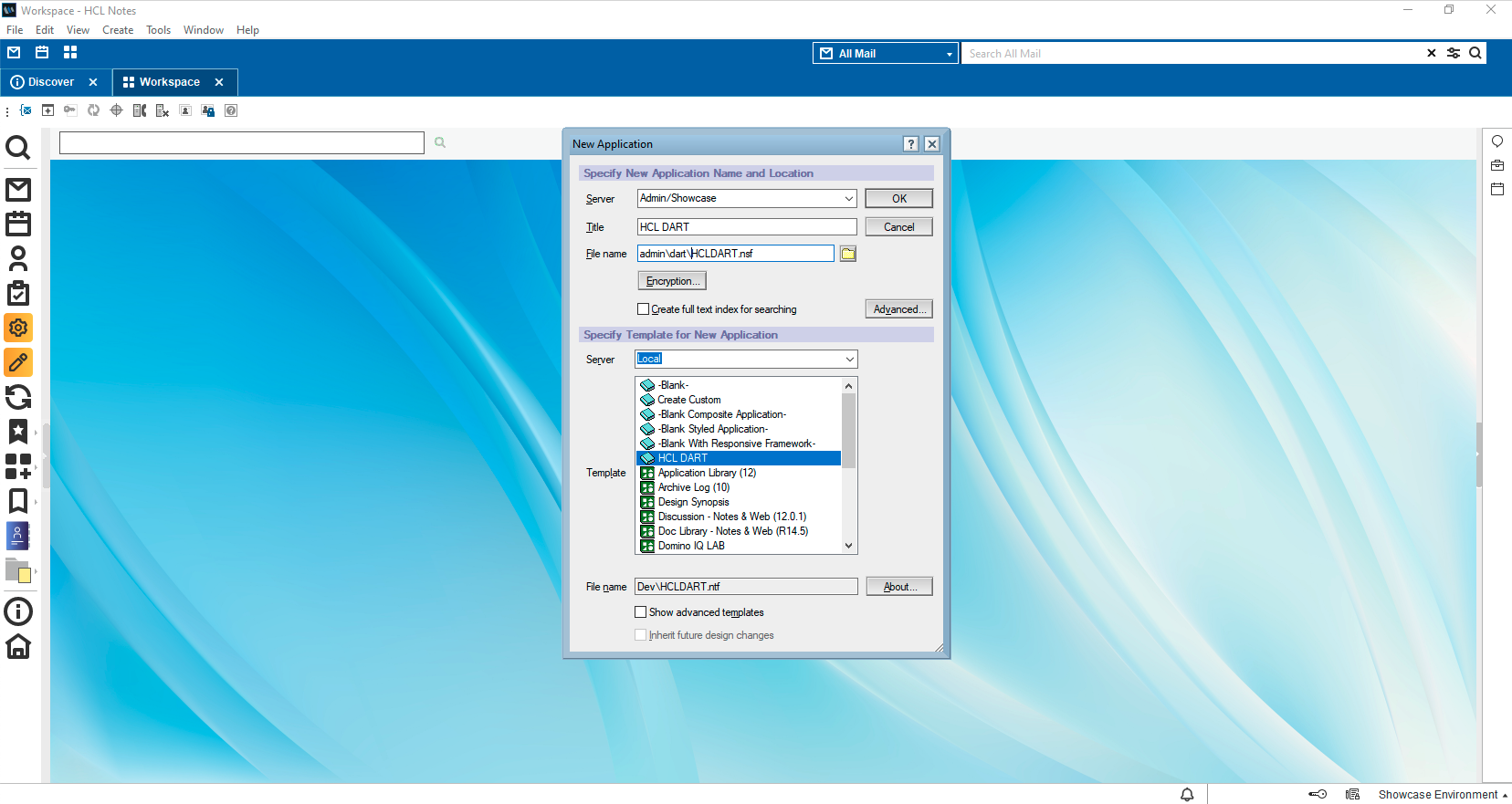The height and width of the screenshot is (804, 1512).
Task: Open advanced search options slider icon
Action: tap(1454, 53)
